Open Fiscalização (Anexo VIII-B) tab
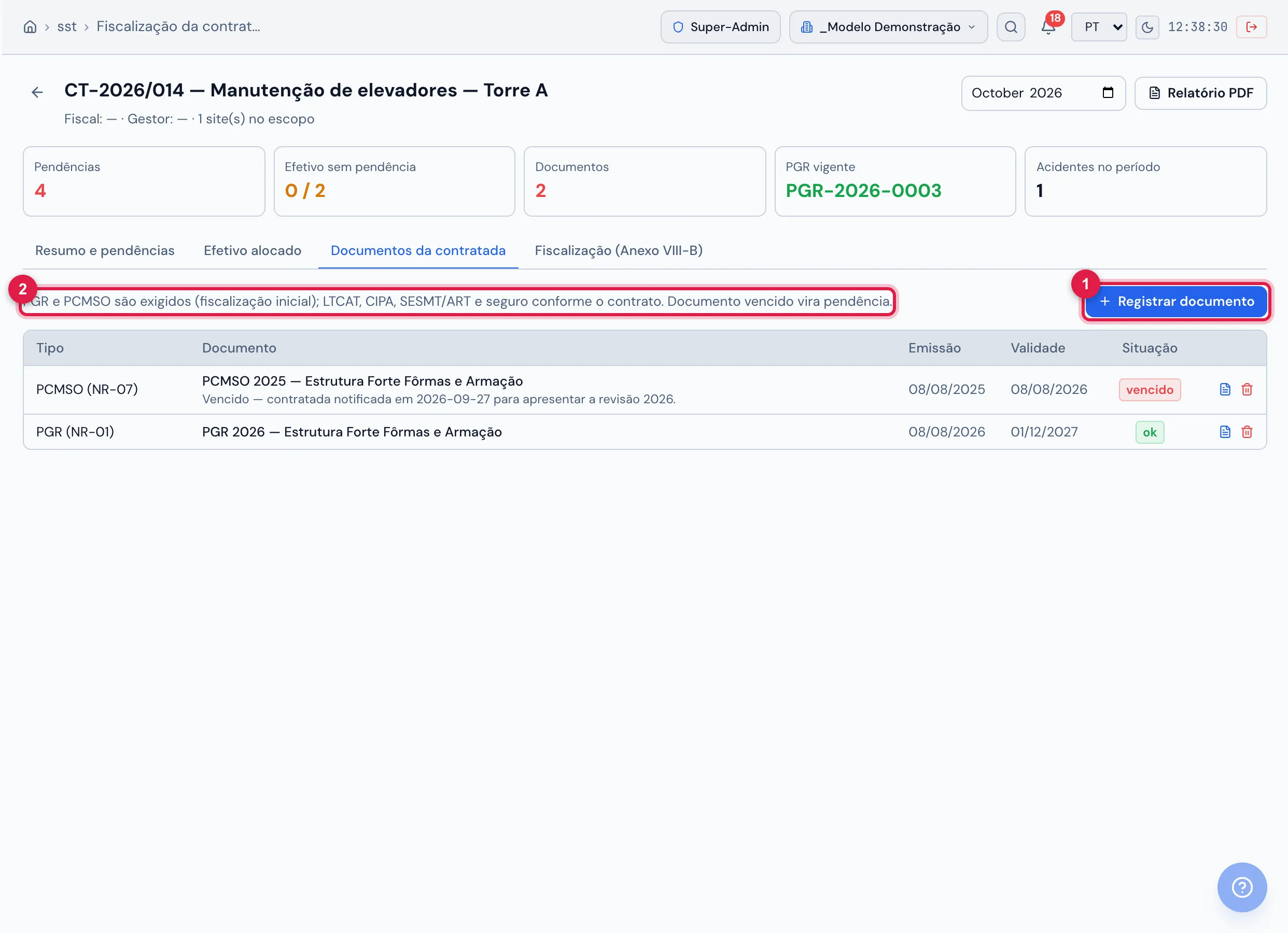1288x933 pixels. pos(619,250)
